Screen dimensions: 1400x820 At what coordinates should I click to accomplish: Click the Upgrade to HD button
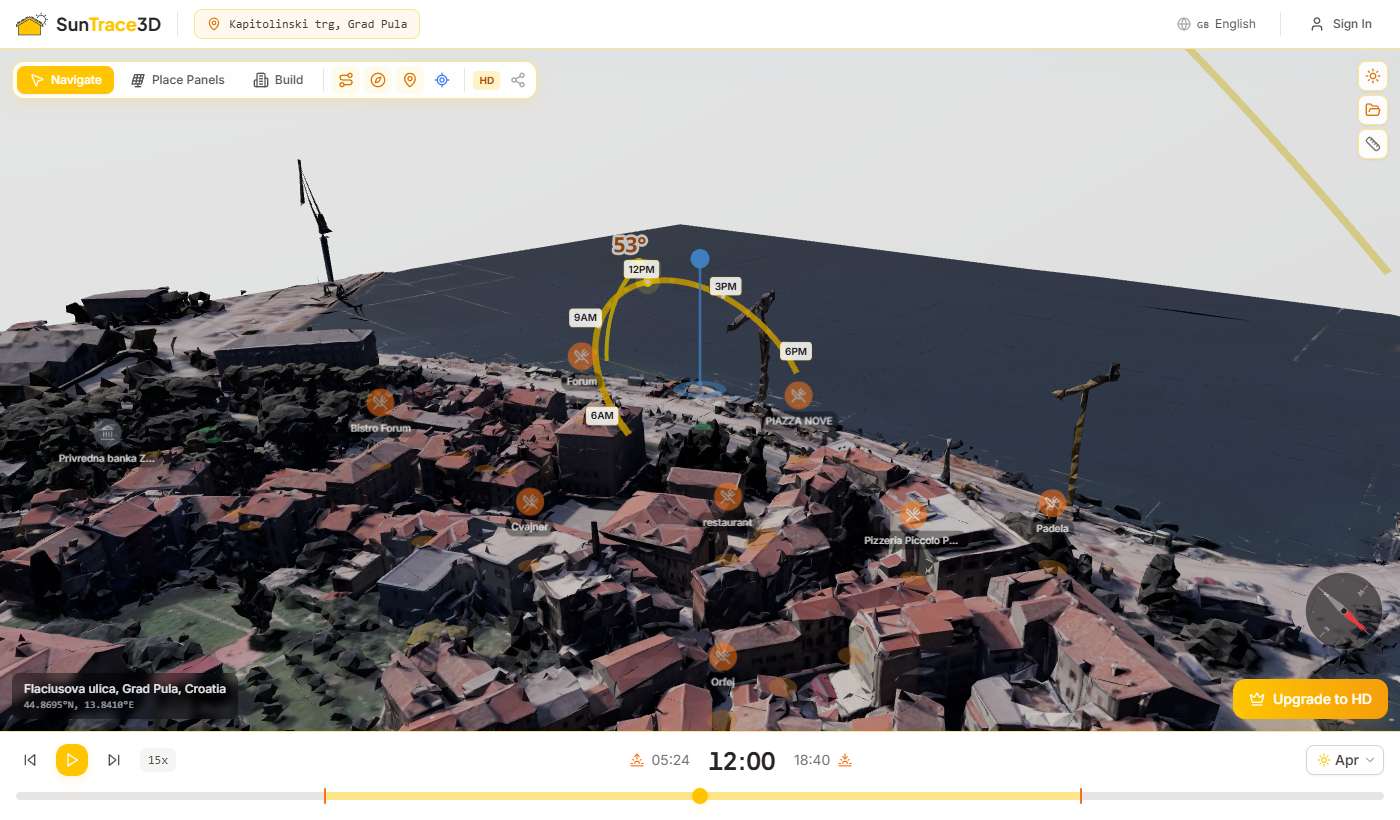pos(1310,699)
